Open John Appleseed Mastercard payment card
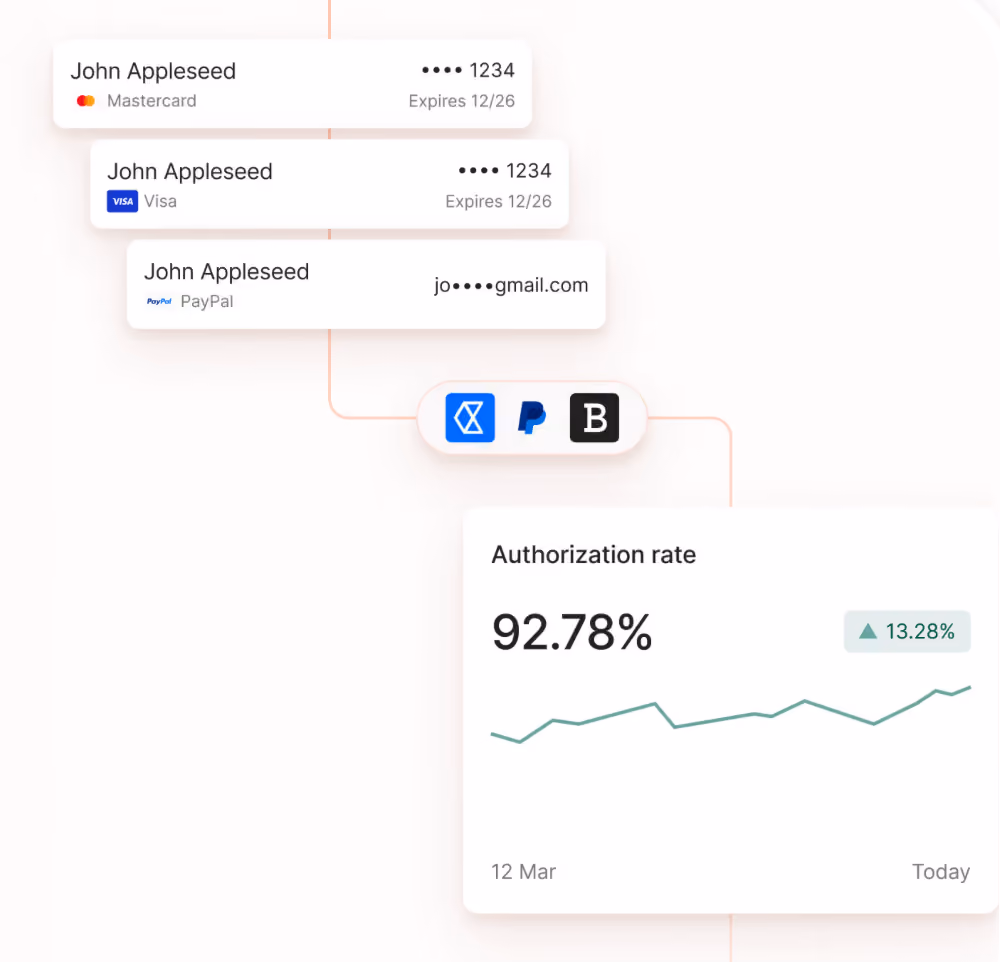This screenshot has height=962, width=1000. pyautogui.click(x=293, y=84)
